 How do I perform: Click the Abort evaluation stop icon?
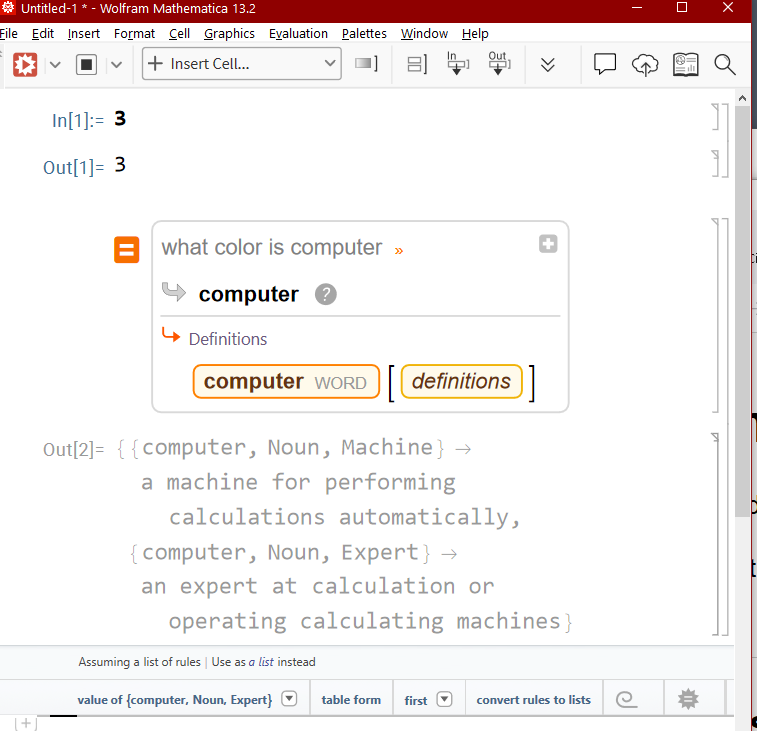[x=86, y=64]
